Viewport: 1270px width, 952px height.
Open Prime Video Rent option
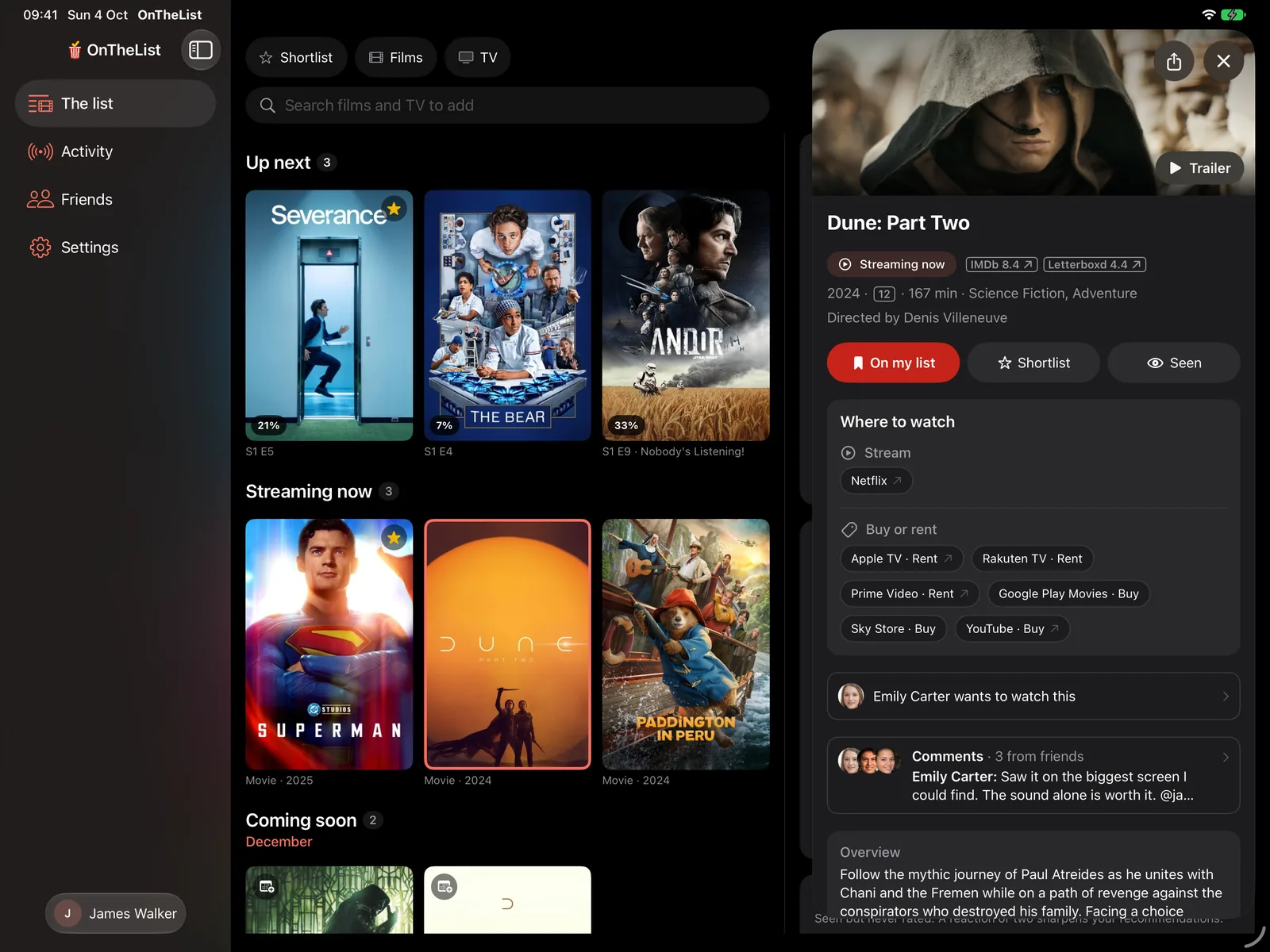click(x=910, y=593)
